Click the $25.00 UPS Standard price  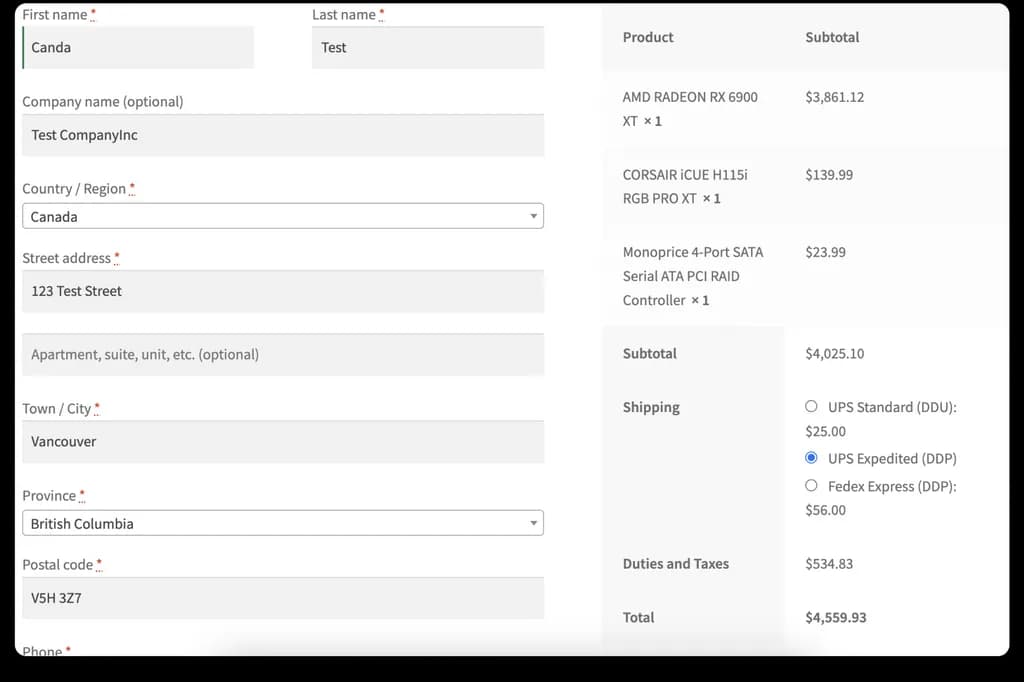[825, 431]
